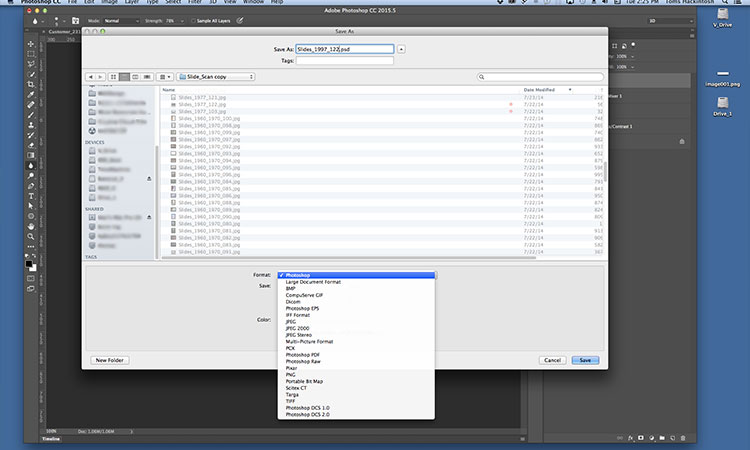Click the Cancel button

pos(552,359)
